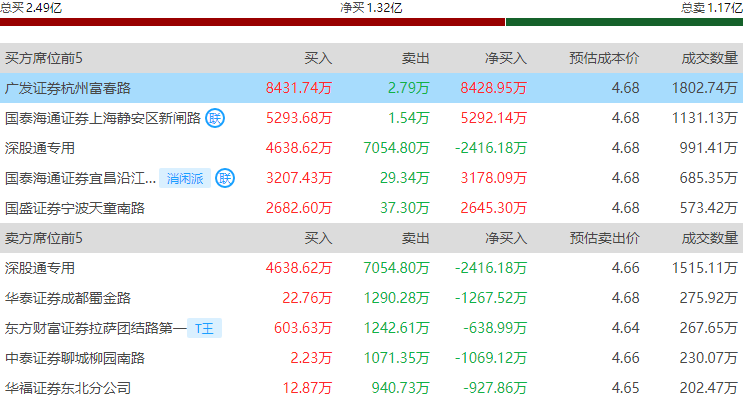Click the 买方席位前5 header
The width and height of the screenshot is (743, 401).
point(44,58)
